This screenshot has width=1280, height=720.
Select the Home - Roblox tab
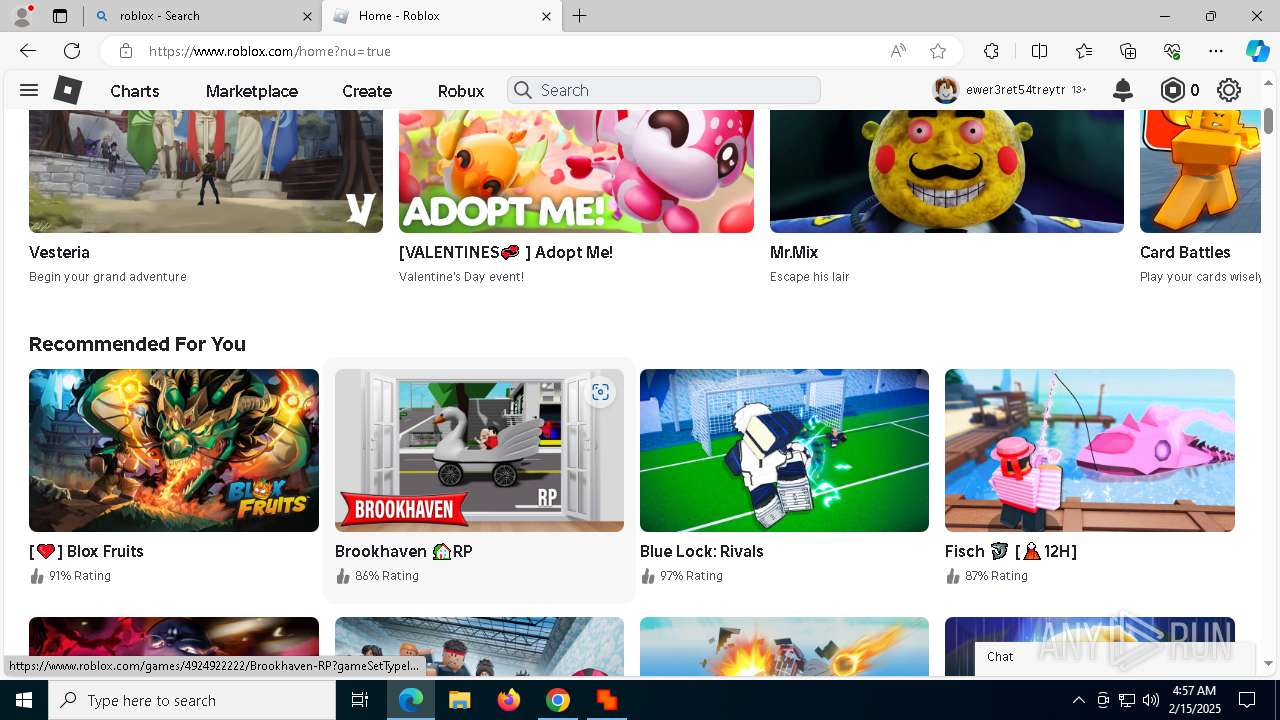pyautogui.click(x=441, y=16)
